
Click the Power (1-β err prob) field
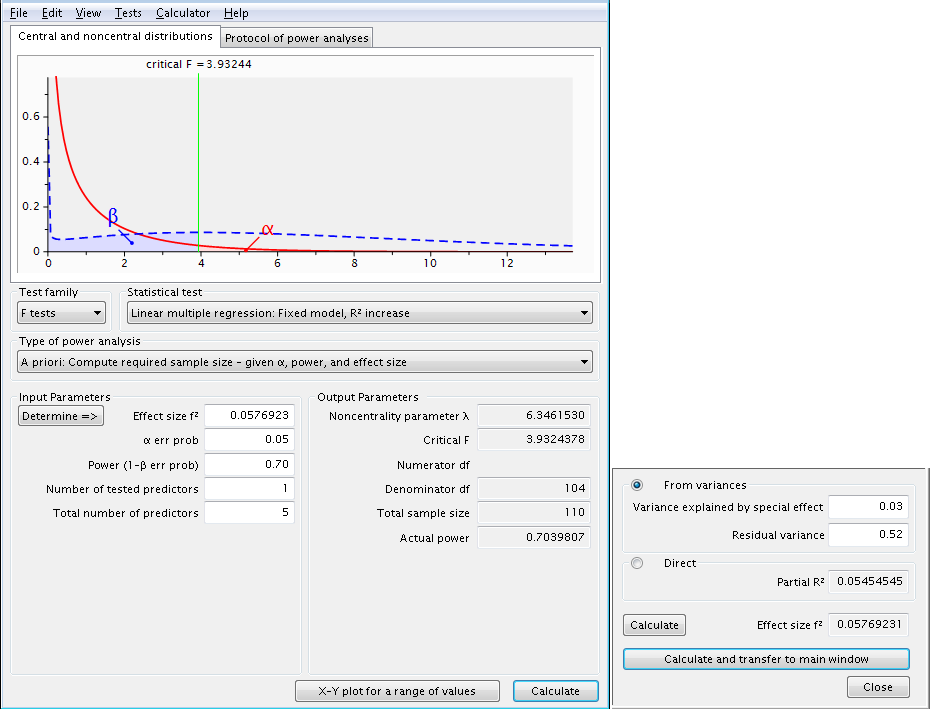249,464
